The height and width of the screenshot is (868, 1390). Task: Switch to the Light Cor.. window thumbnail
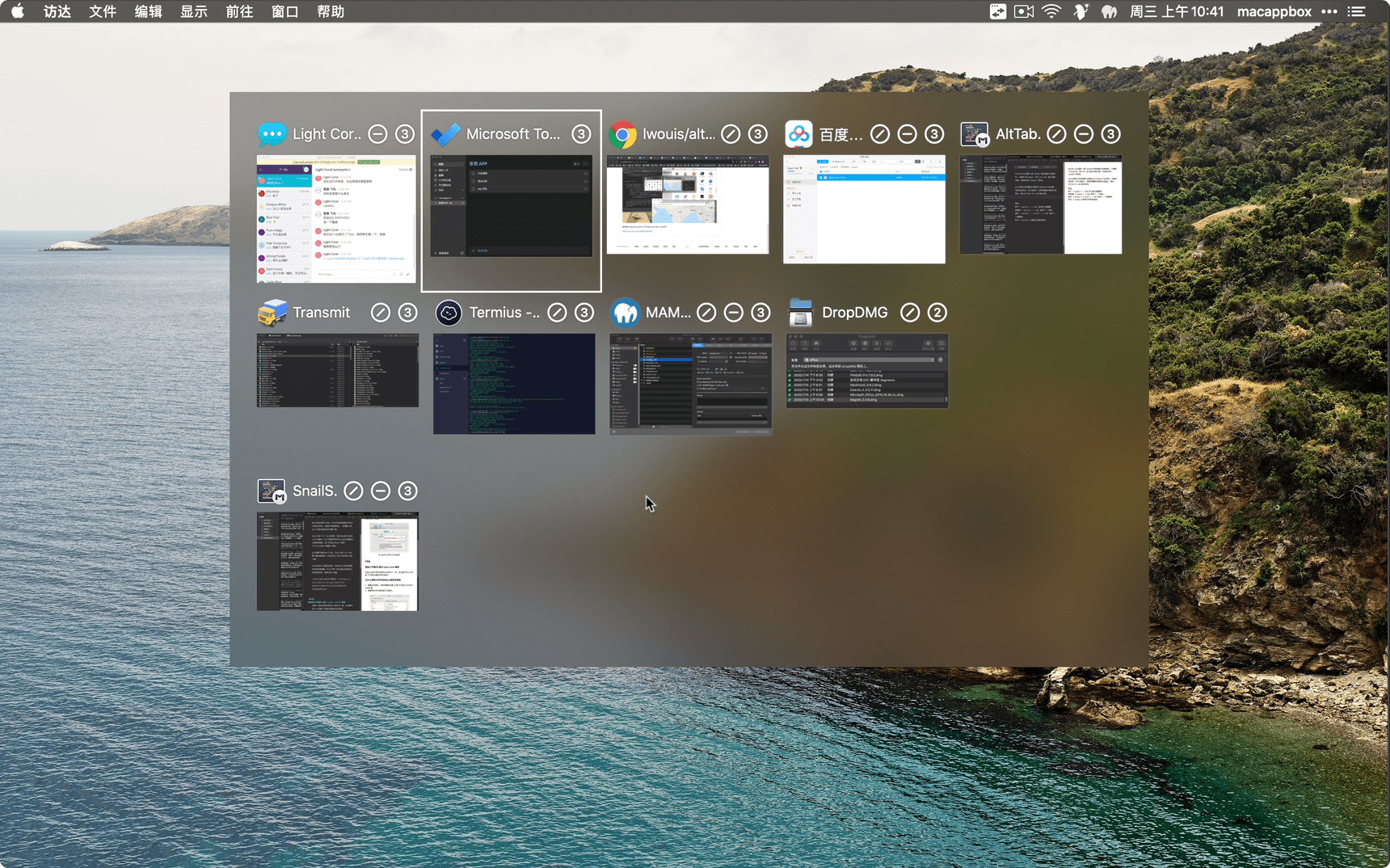point(336,219)
